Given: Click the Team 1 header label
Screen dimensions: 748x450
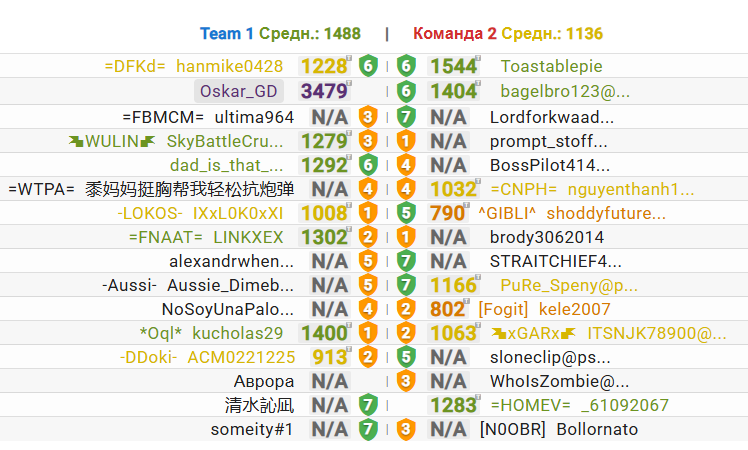Looking at the screenshot, I should pyautogui.click(x=227, y=33).
